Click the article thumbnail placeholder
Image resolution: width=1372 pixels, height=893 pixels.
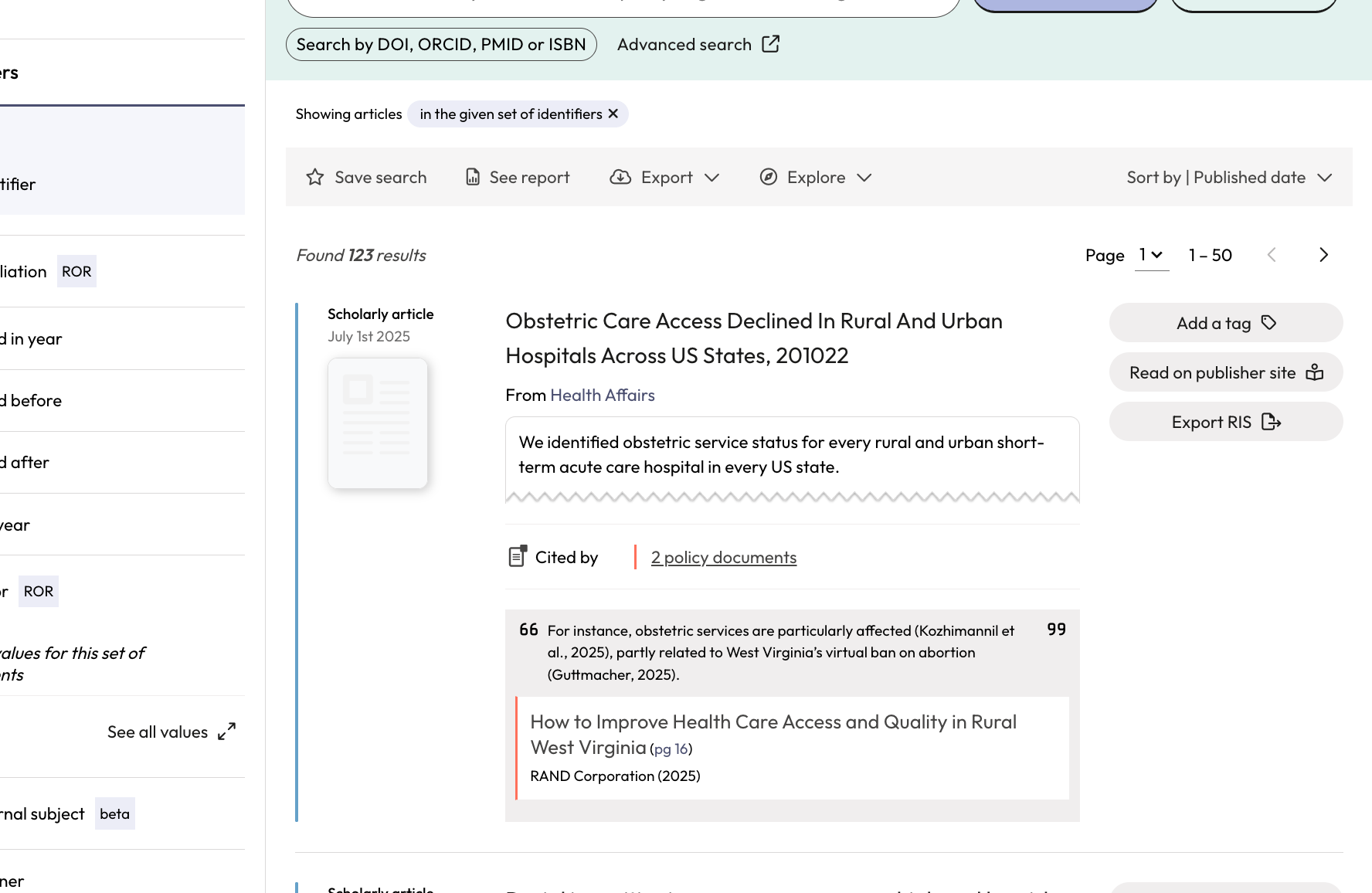point(377,423)
